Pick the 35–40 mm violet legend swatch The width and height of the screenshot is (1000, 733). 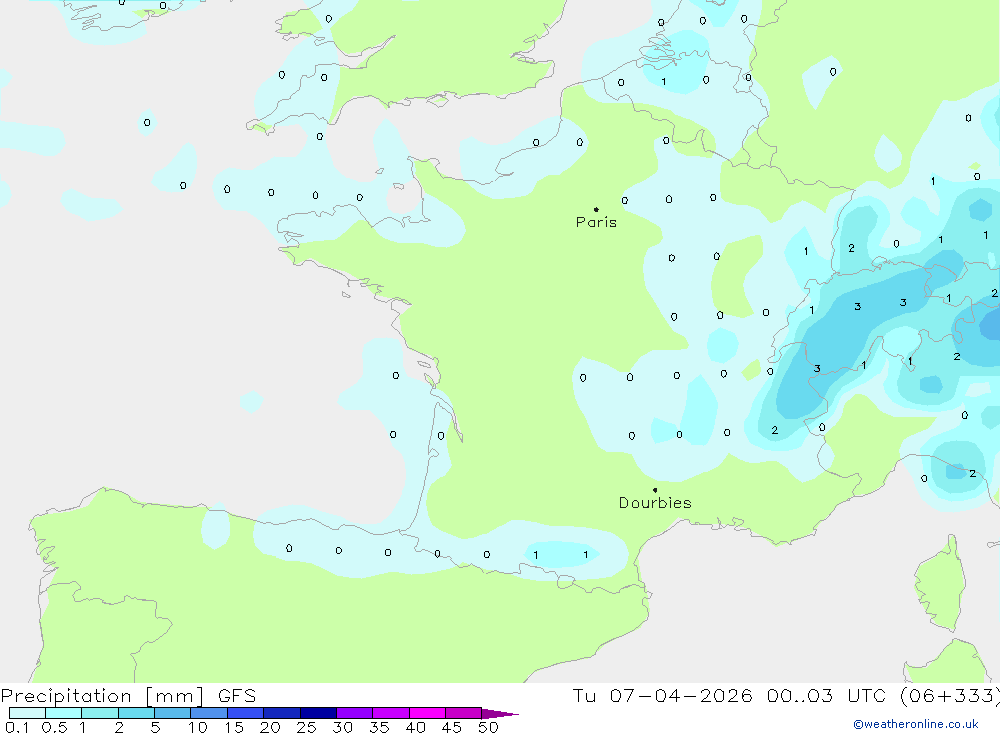tap(391, 713)
